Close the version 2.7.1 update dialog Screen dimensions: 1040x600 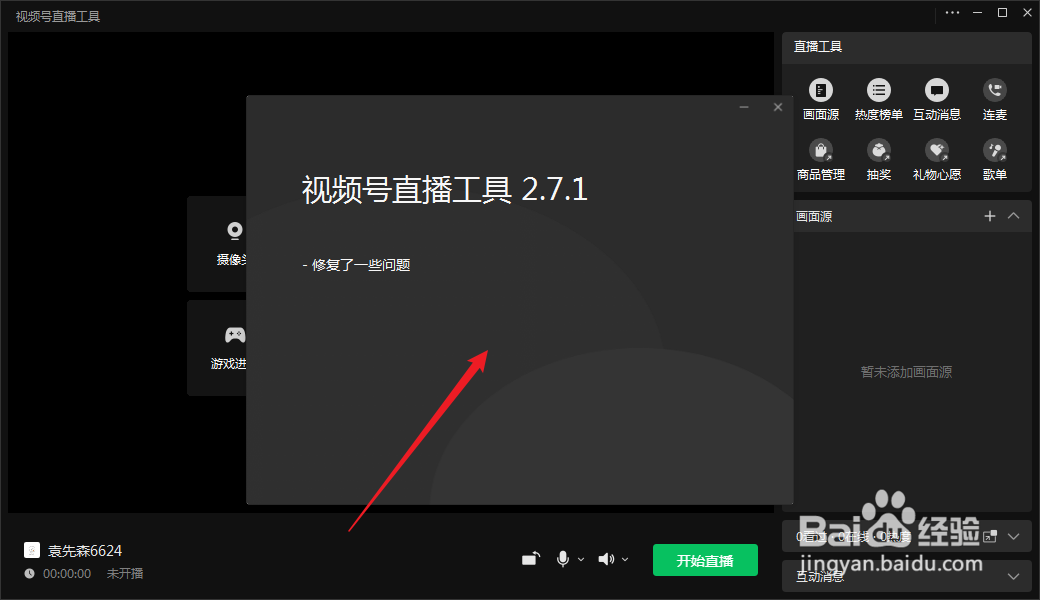[778, 107]
